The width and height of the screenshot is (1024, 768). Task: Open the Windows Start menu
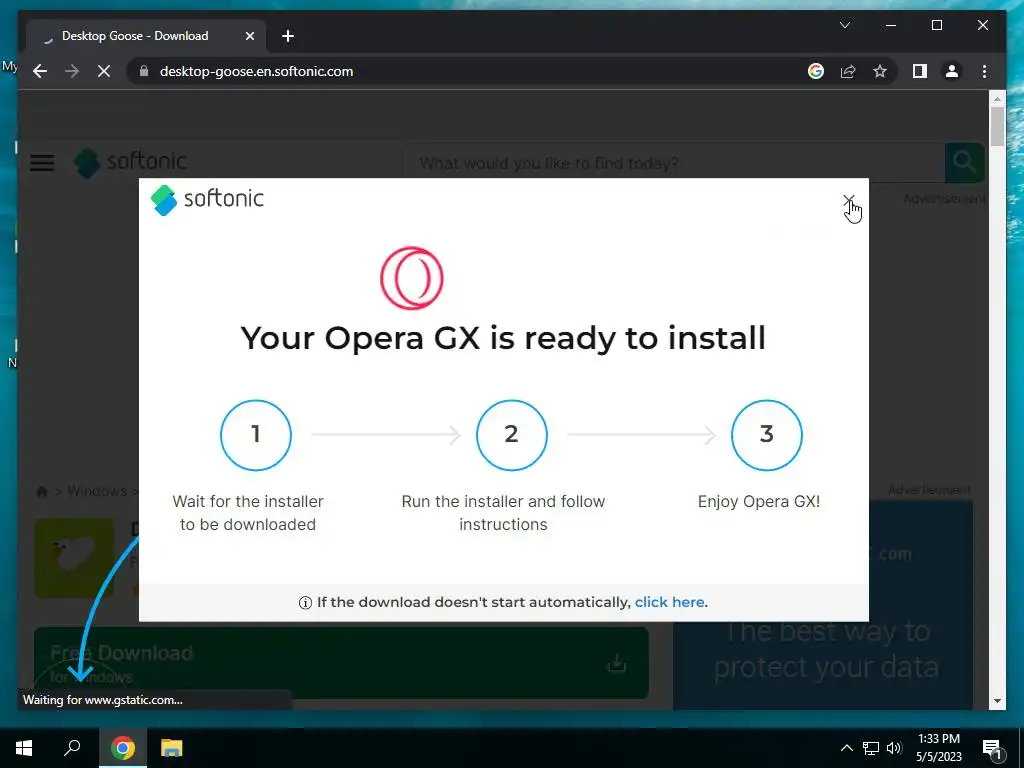(x=24, y=748)
